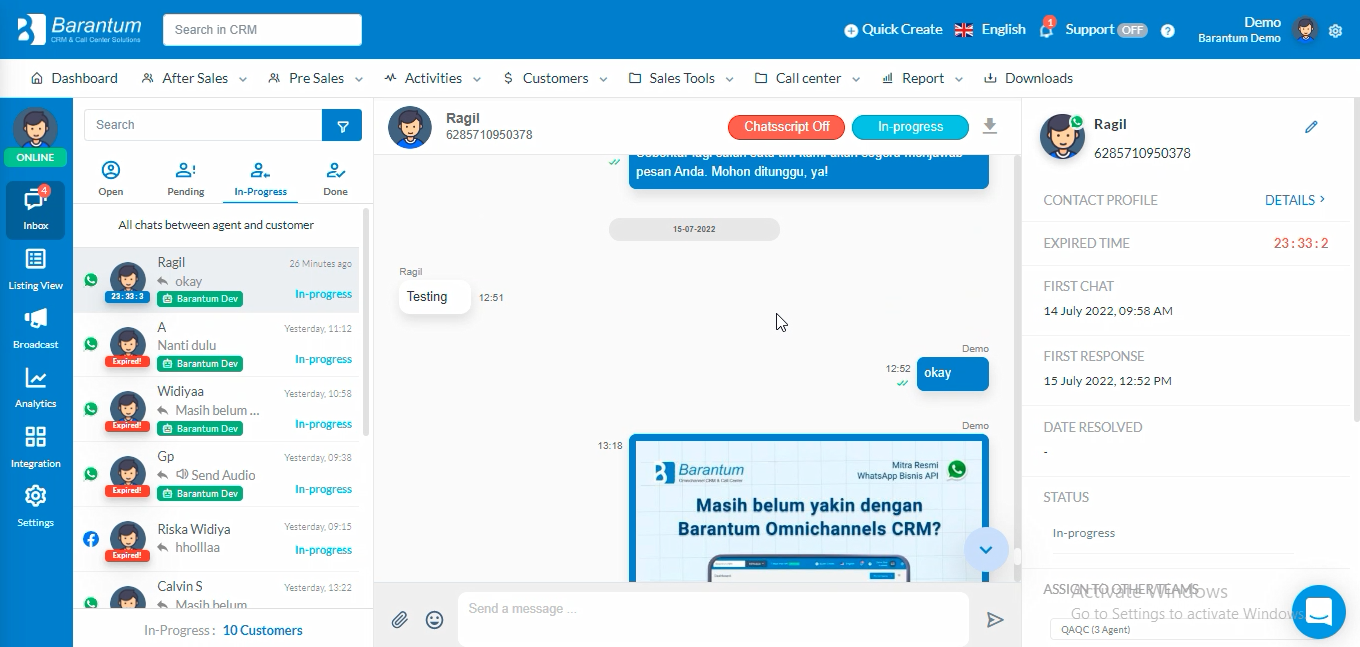
Task: Open Gp Send Audio chat
Action: 216,474
